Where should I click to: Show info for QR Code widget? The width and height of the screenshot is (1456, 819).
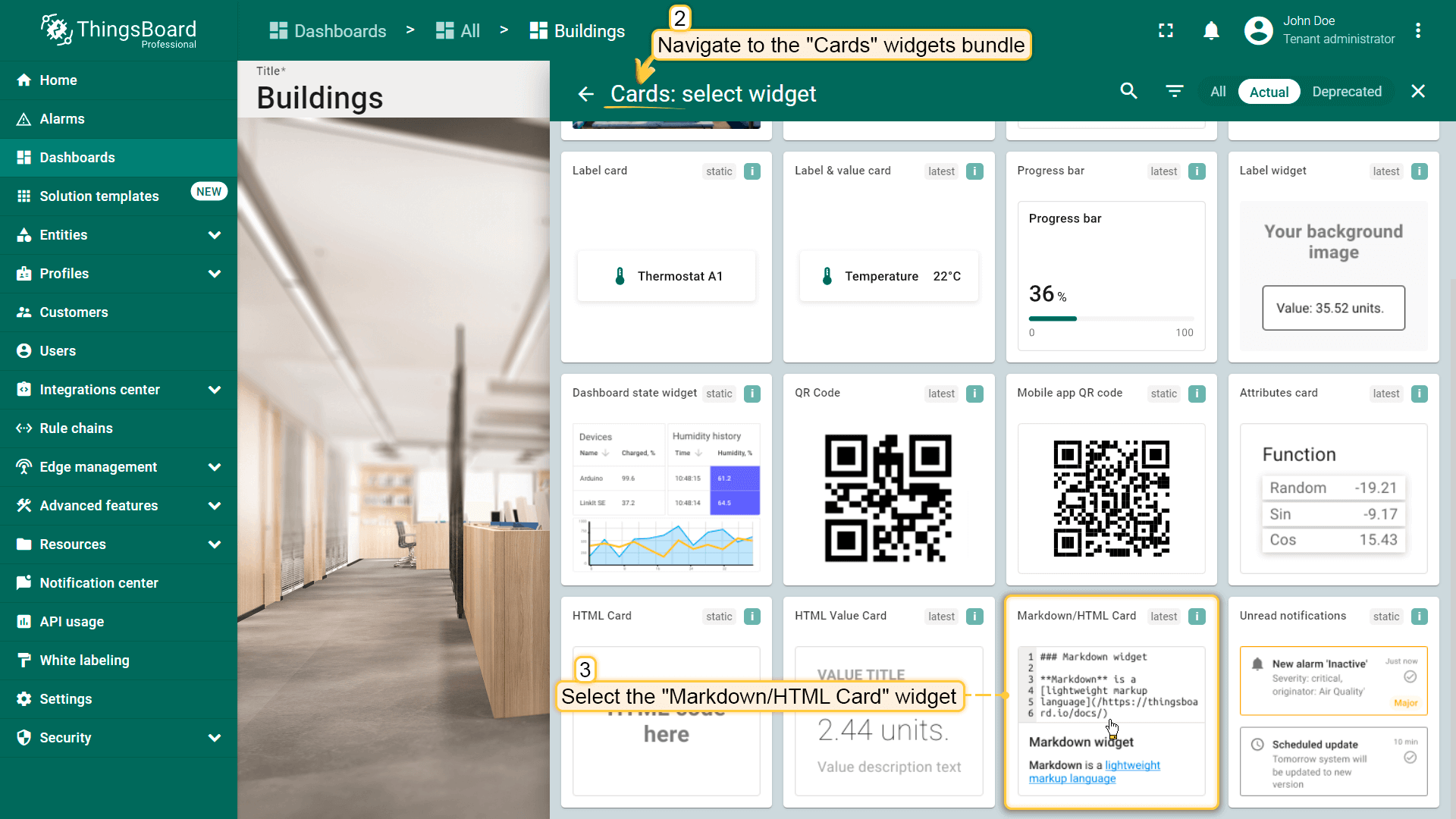(x=974, y=394)
